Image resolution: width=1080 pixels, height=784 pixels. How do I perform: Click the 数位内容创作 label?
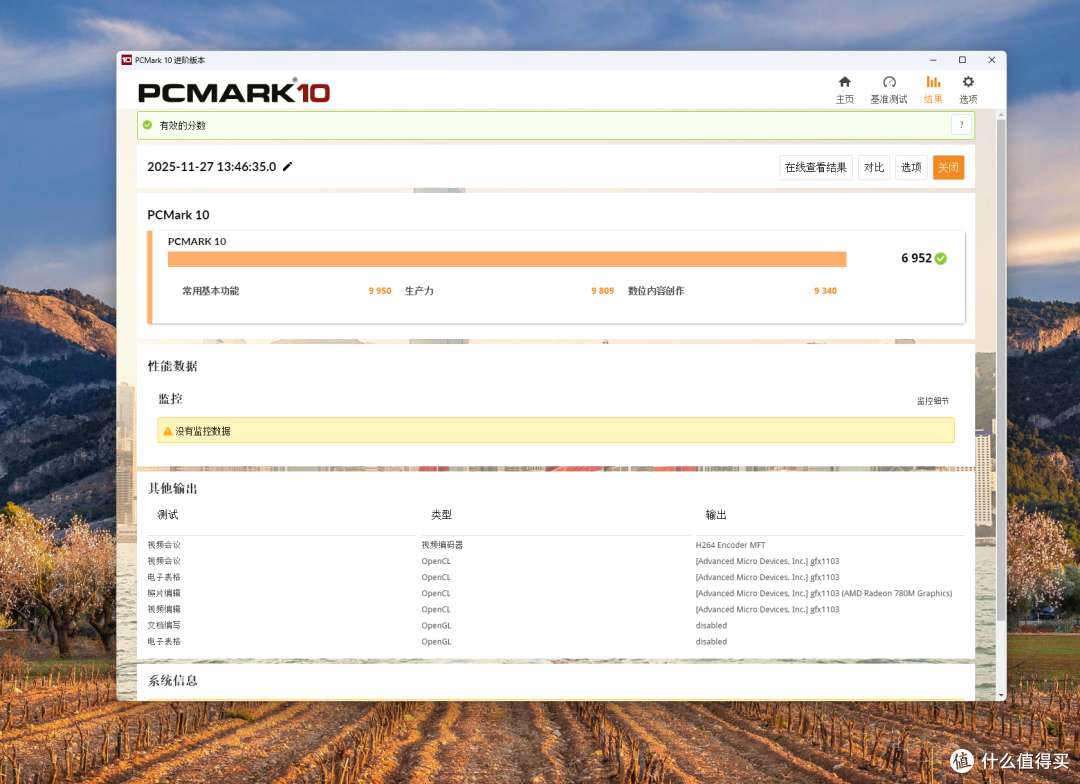point(656,291)
